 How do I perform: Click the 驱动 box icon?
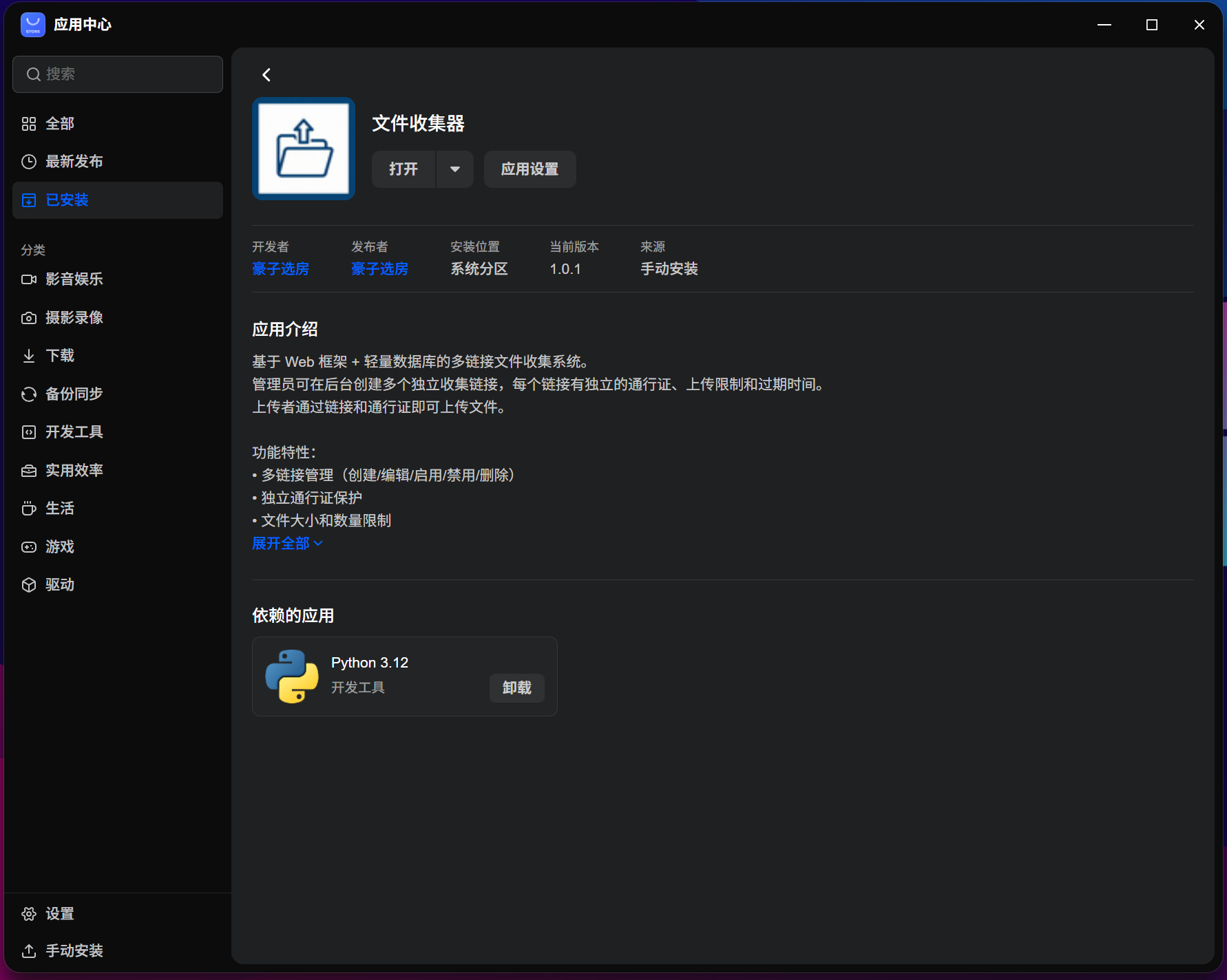click(x=29, y=585)
